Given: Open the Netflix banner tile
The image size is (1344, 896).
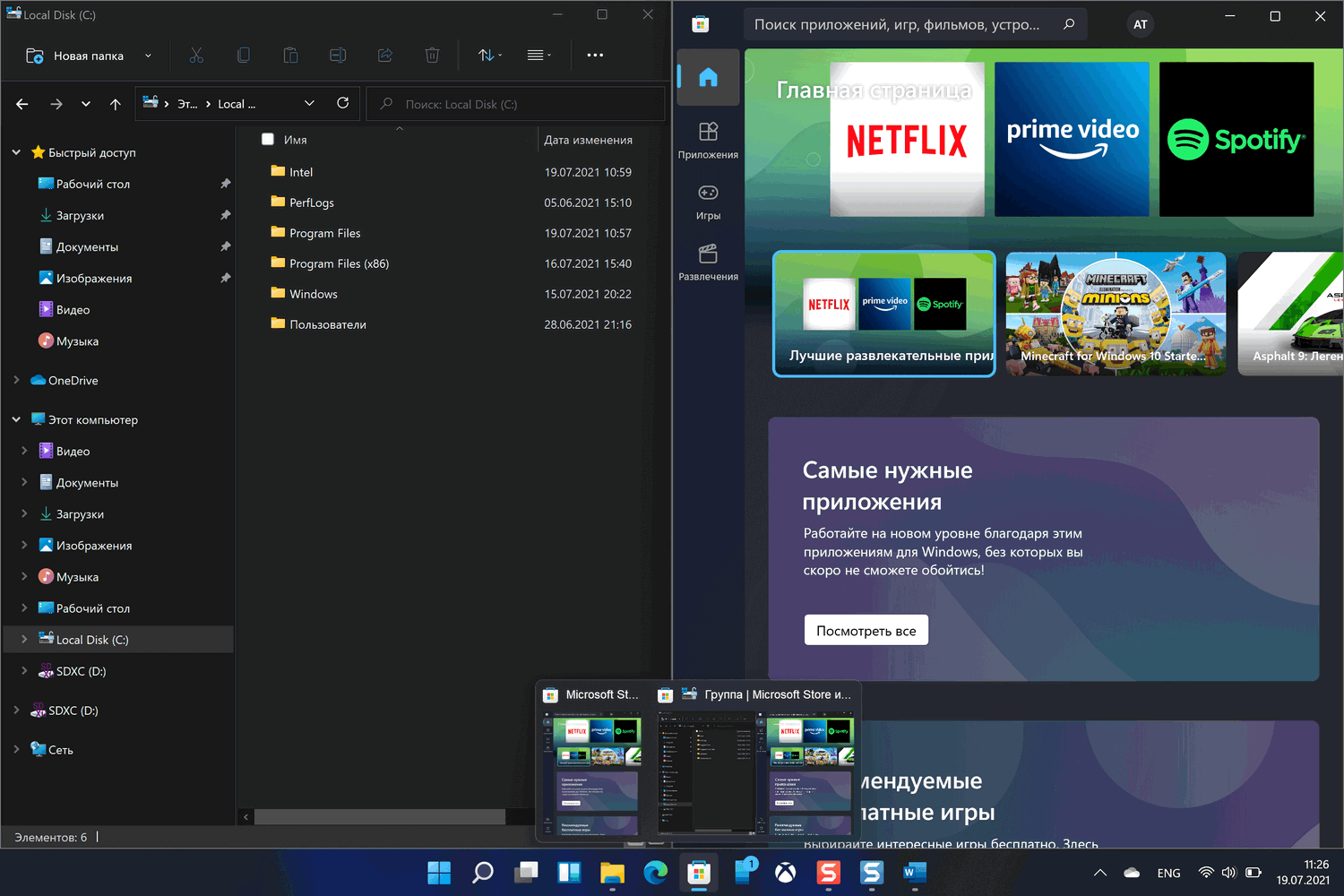Looking at the screenshot, I should pyautogui.click(x=907, y=139).
